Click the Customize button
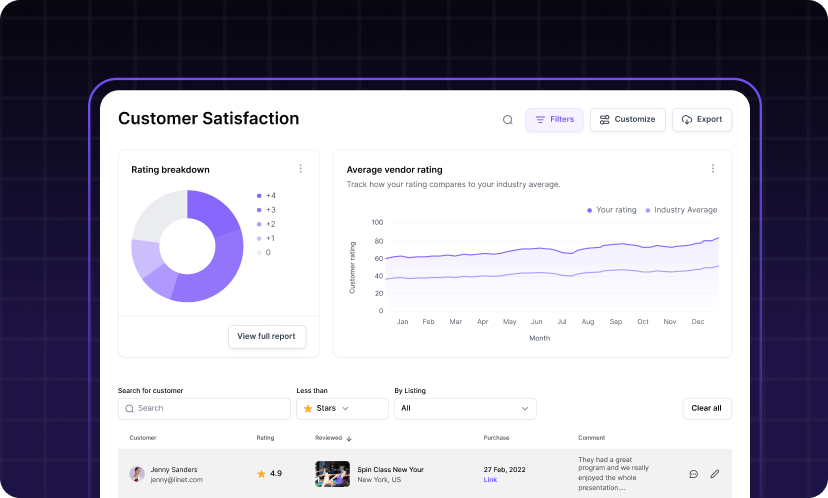Image resolution: width=828 pixels, height=498 pixels. [627, 120]
